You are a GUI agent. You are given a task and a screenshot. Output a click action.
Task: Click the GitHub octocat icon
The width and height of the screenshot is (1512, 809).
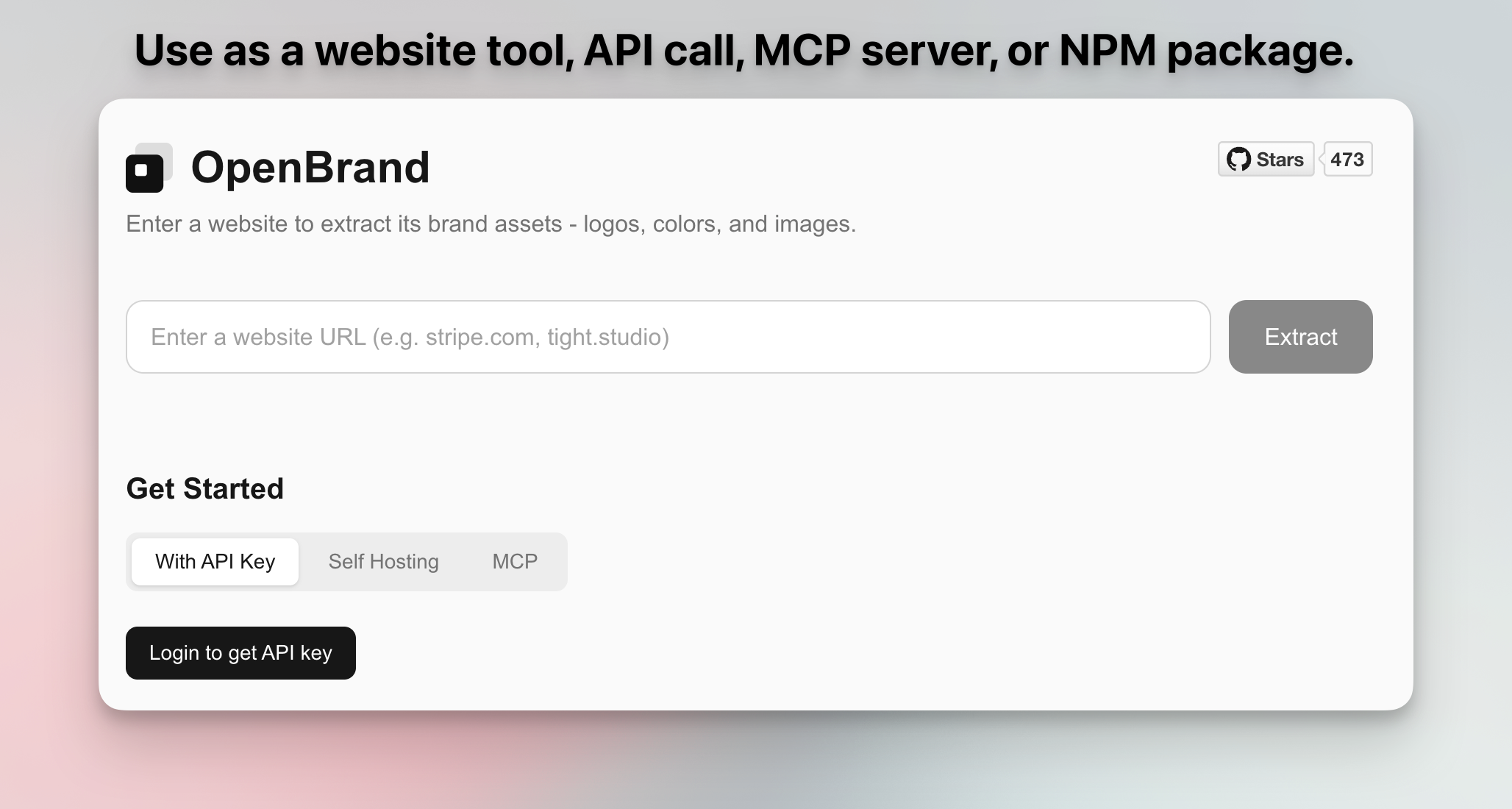click(1238, 160)
